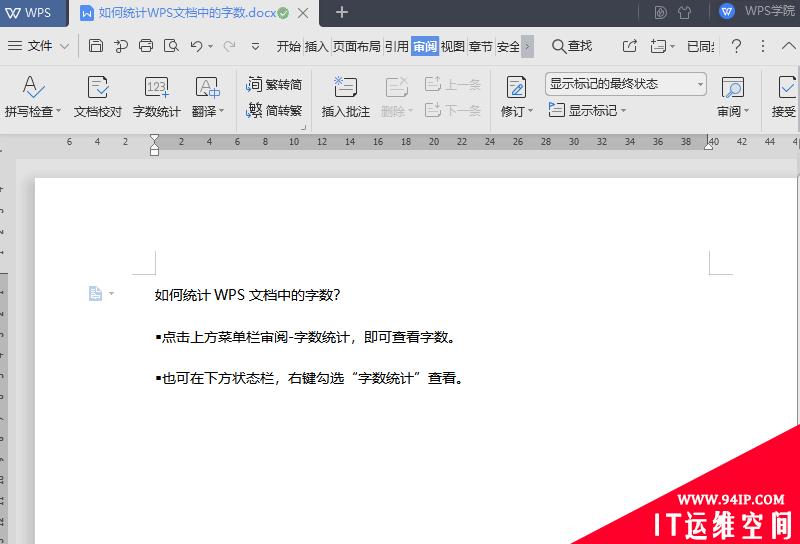Click the 修订 track changes icon
The width and height of the screenshot is (800, 544).
pyautogui.click(x=516, y=87)
